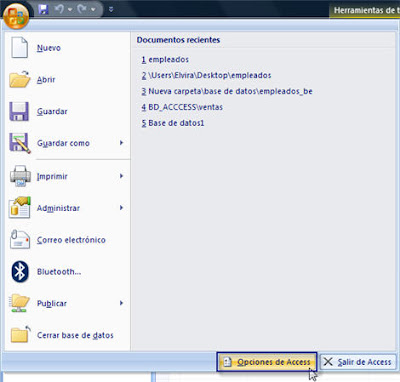Click the blank page Nuevo icon

click(x=19, y=48)
